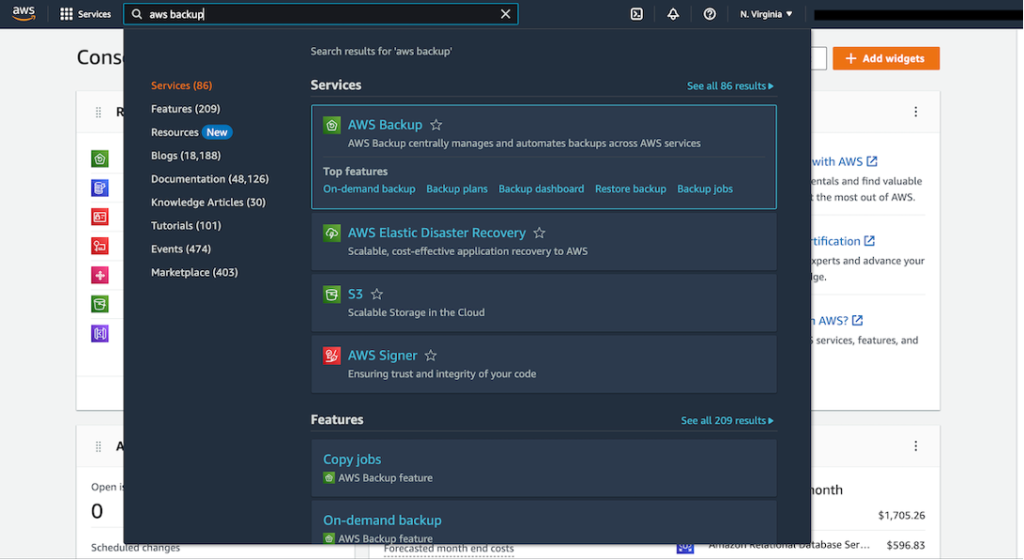Click See all 209 results link
The image size is (1024, 560).
tap(727, 421)
